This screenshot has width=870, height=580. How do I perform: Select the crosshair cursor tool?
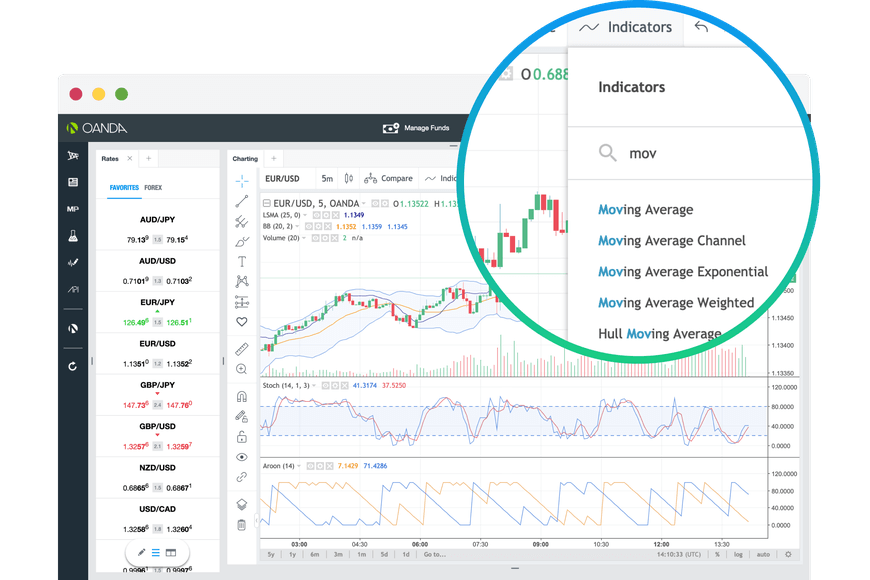tap(242, 180)
